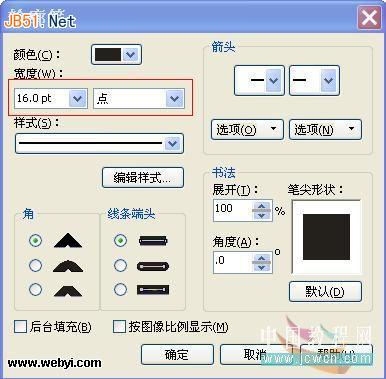Viewport: 386px width, 379px height.
Task: Increase the 角度 angle value
Action: click(x=262, y=258)
